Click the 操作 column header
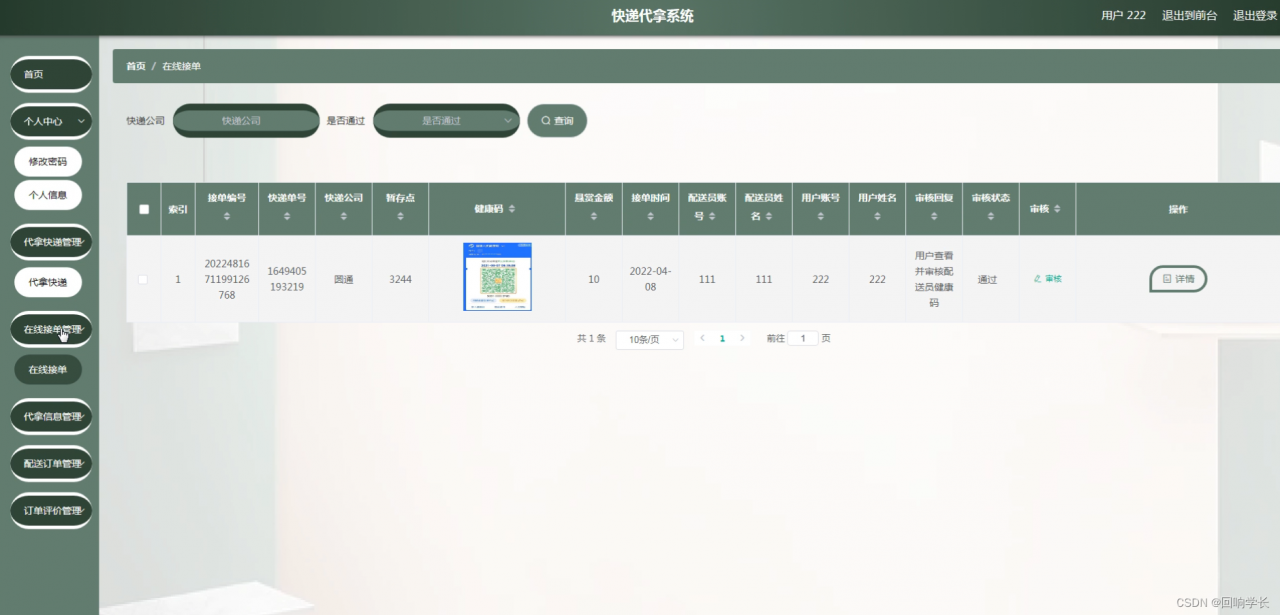Viewport: 1280px width, 615px height. coord(1178,209)
